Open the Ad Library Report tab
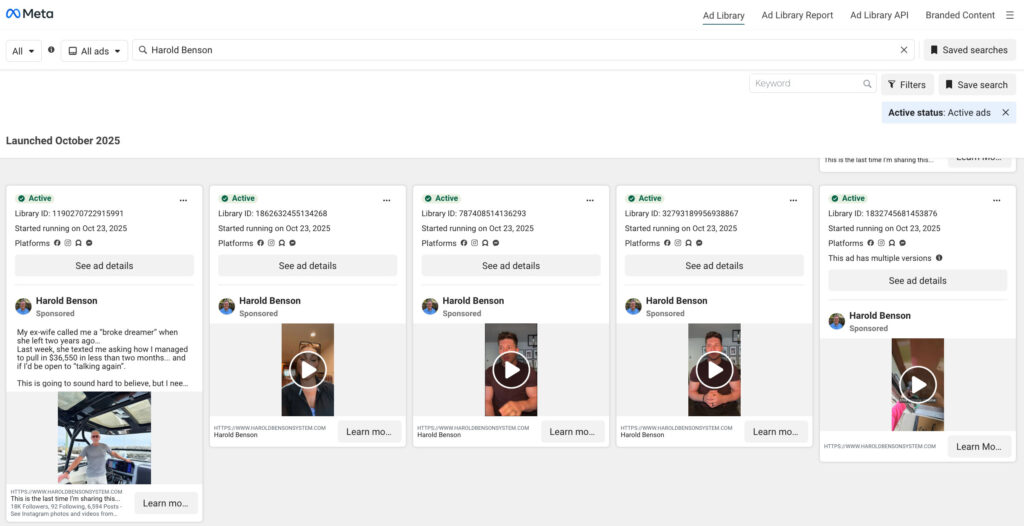 (x=797, y=15)
